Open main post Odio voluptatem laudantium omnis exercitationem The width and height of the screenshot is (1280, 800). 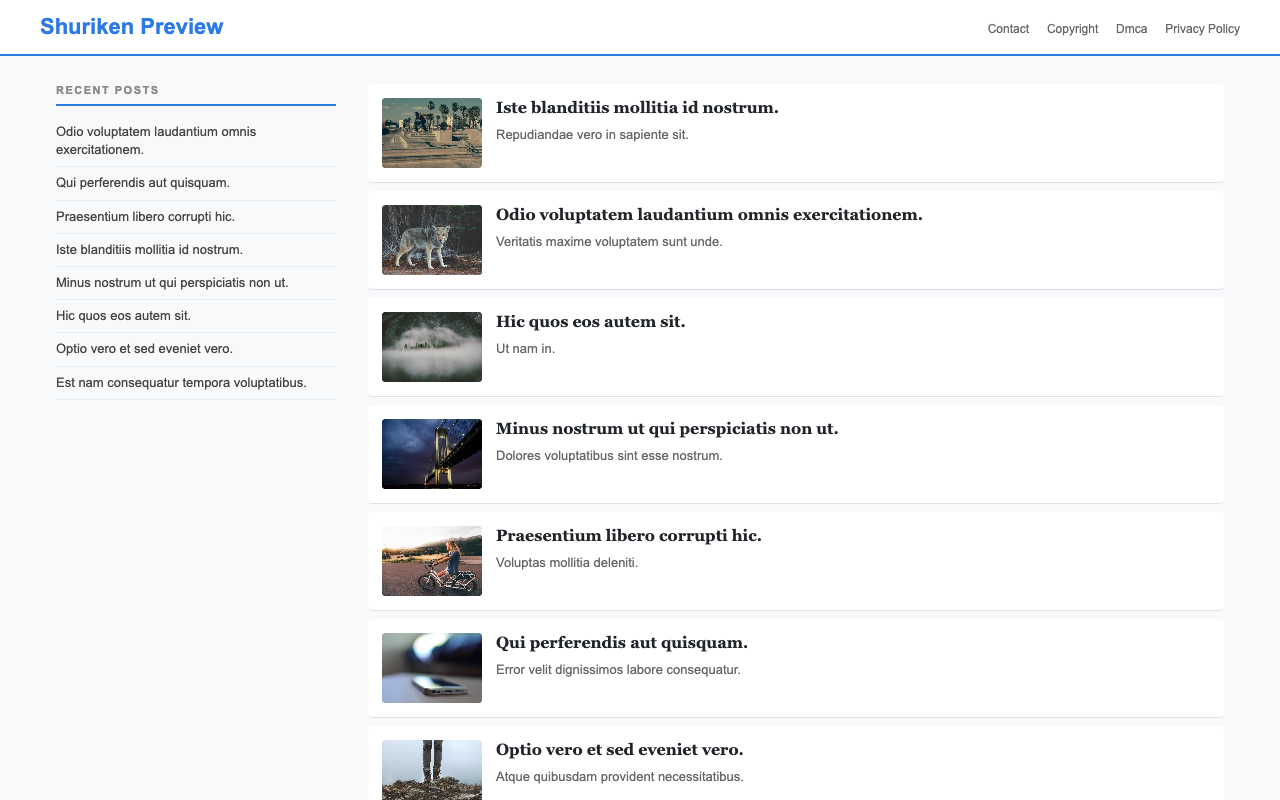709,215
